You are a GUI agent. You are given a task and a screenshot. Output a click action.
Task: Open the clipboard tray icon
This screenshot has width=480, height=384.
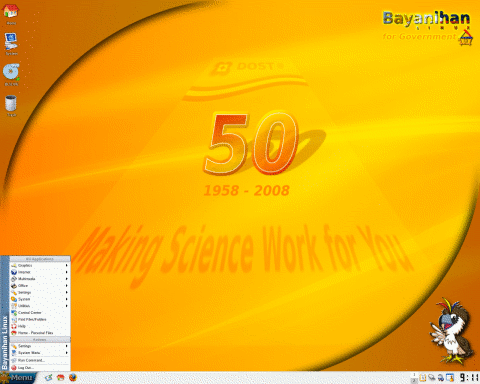coord(423,378)
